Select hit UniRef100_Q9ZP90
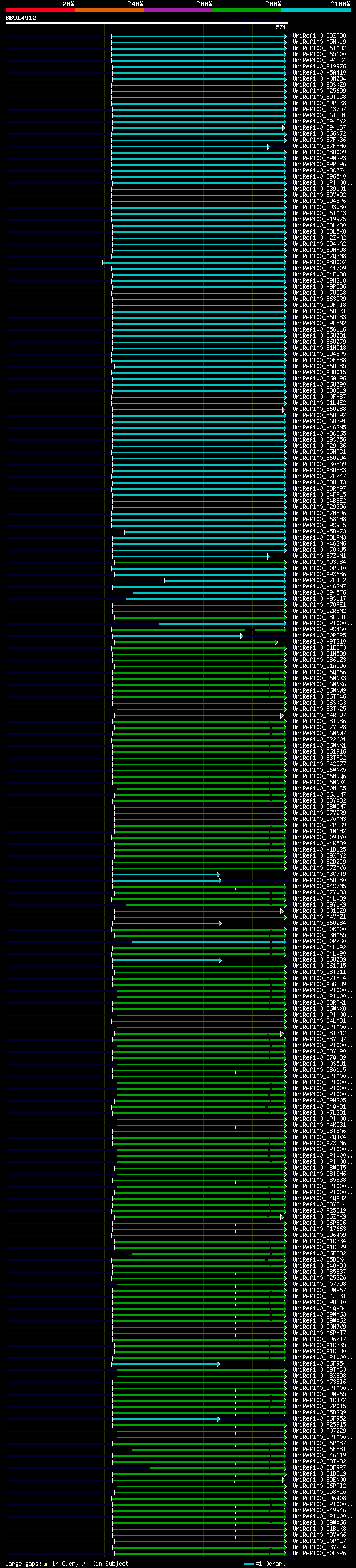 point(319,36)
